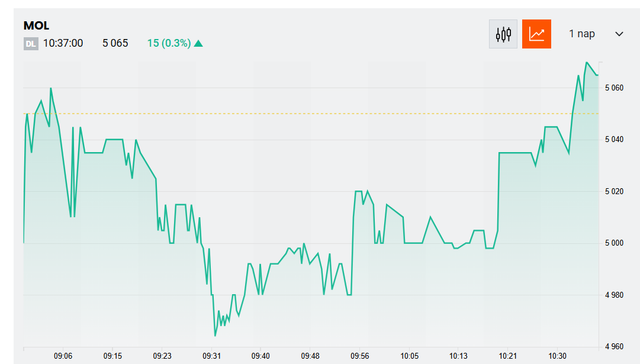Click the last price 5 065
The image size is (640, 364).
click(115, 43)
